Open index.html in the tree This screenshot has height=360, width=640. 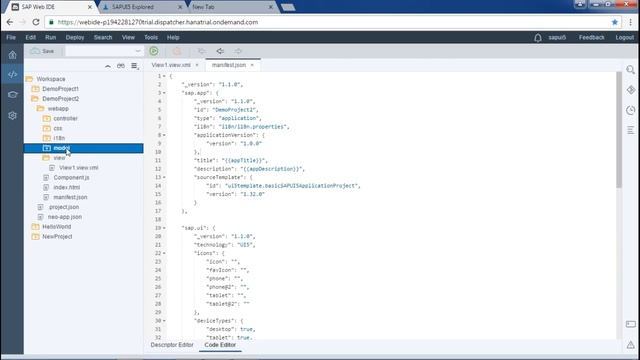67,187
